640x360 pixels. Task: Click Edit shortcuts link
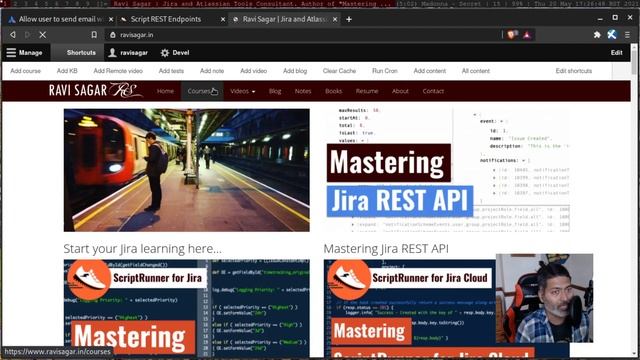[x=573, y=71]
